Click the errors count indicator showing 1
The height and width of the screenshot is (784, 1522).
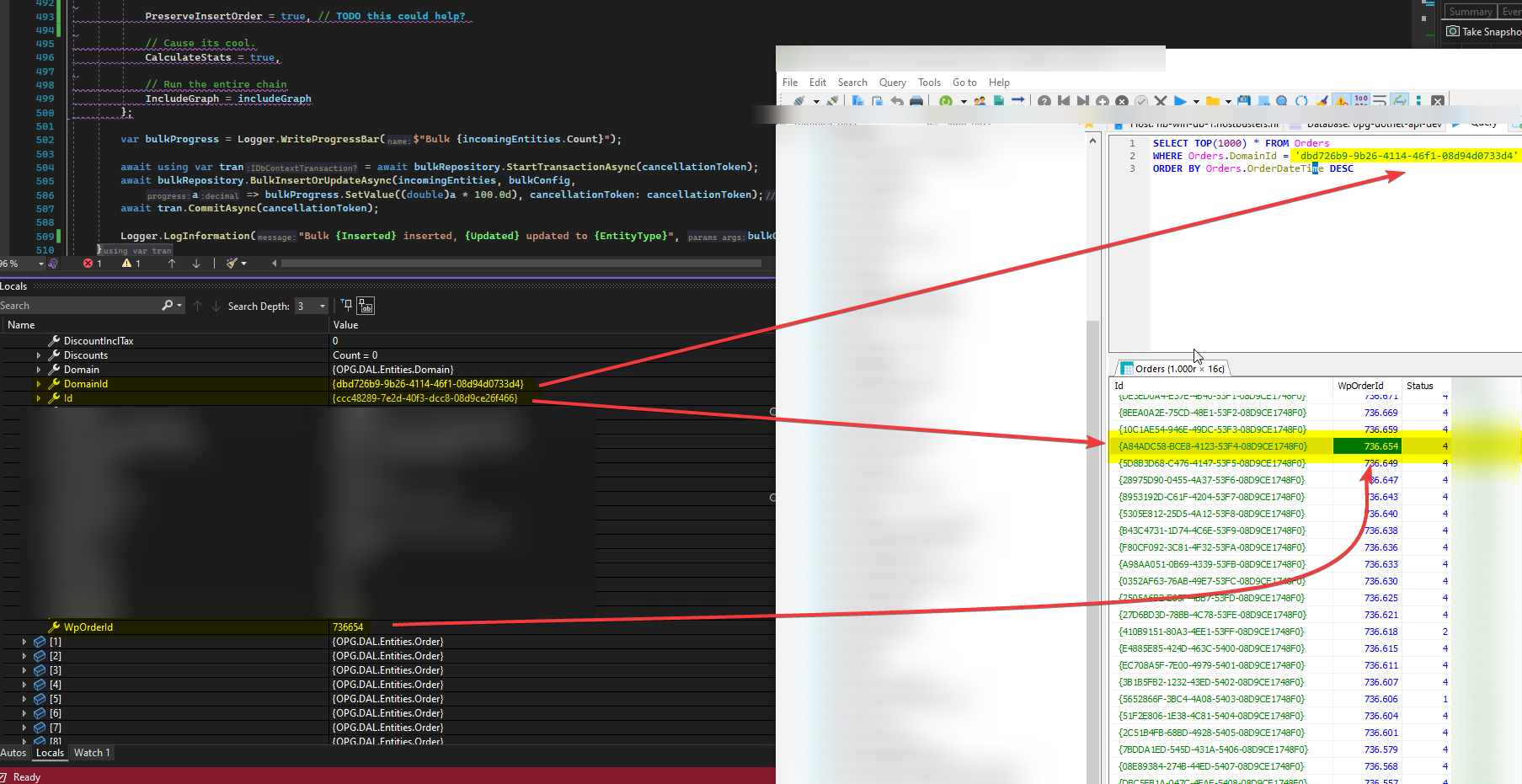[93, 264]
